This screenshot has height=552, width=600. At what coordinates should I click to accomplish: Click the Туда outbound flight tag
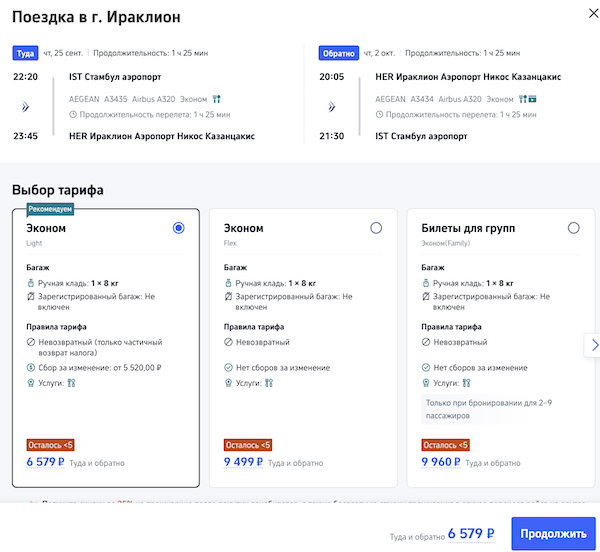click(x=24, y=53)
